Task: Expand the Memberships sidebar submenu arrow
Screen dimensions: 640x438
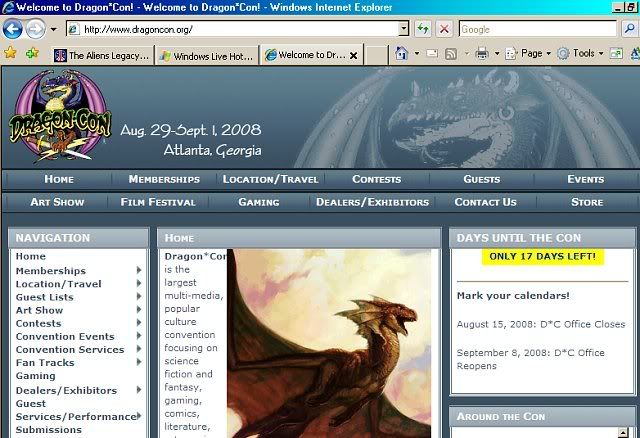Action: [139, 270]
